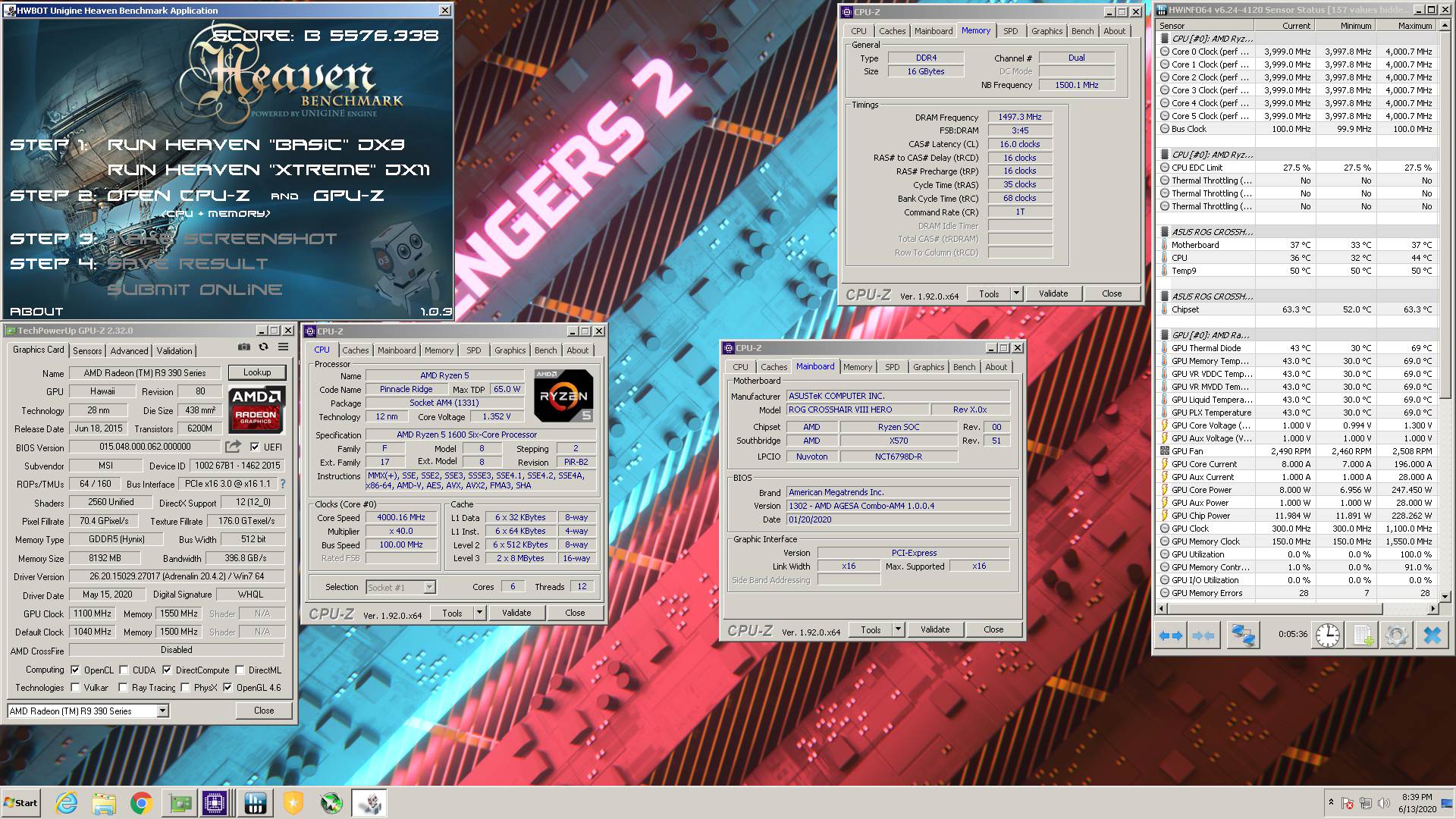Click Validate in CPU-Z Mainboard window

click(x=935, y=629)
